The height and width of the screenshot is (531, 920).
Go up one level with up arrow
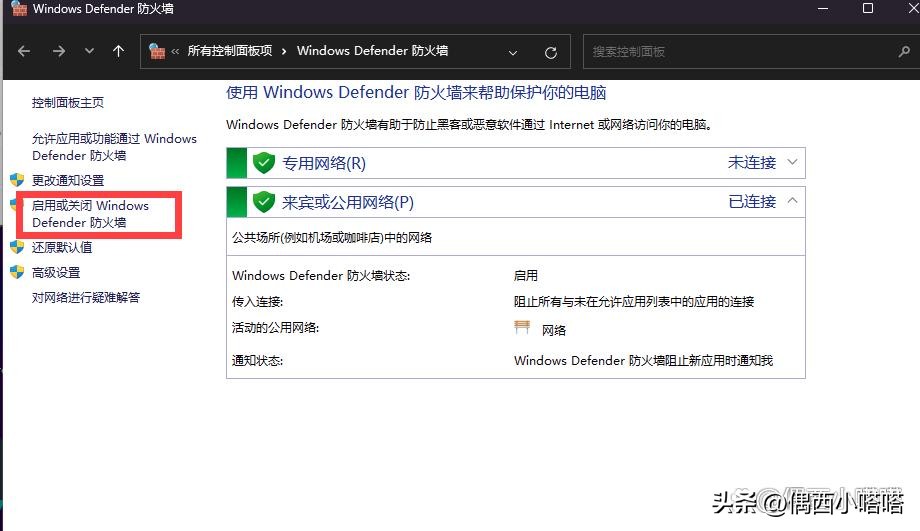[119, 51]
